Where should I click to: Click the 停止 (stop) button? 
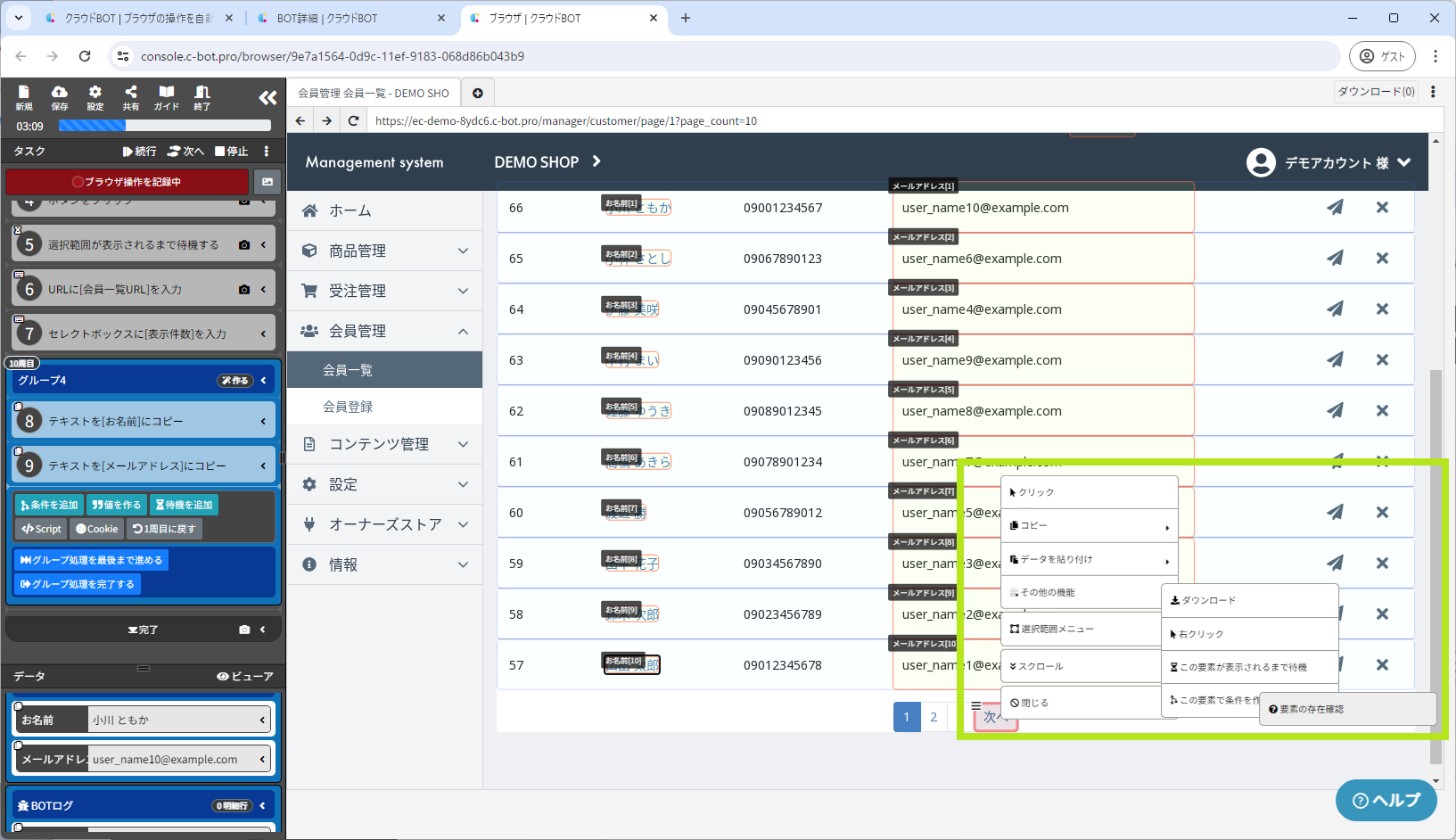[232, 151]
